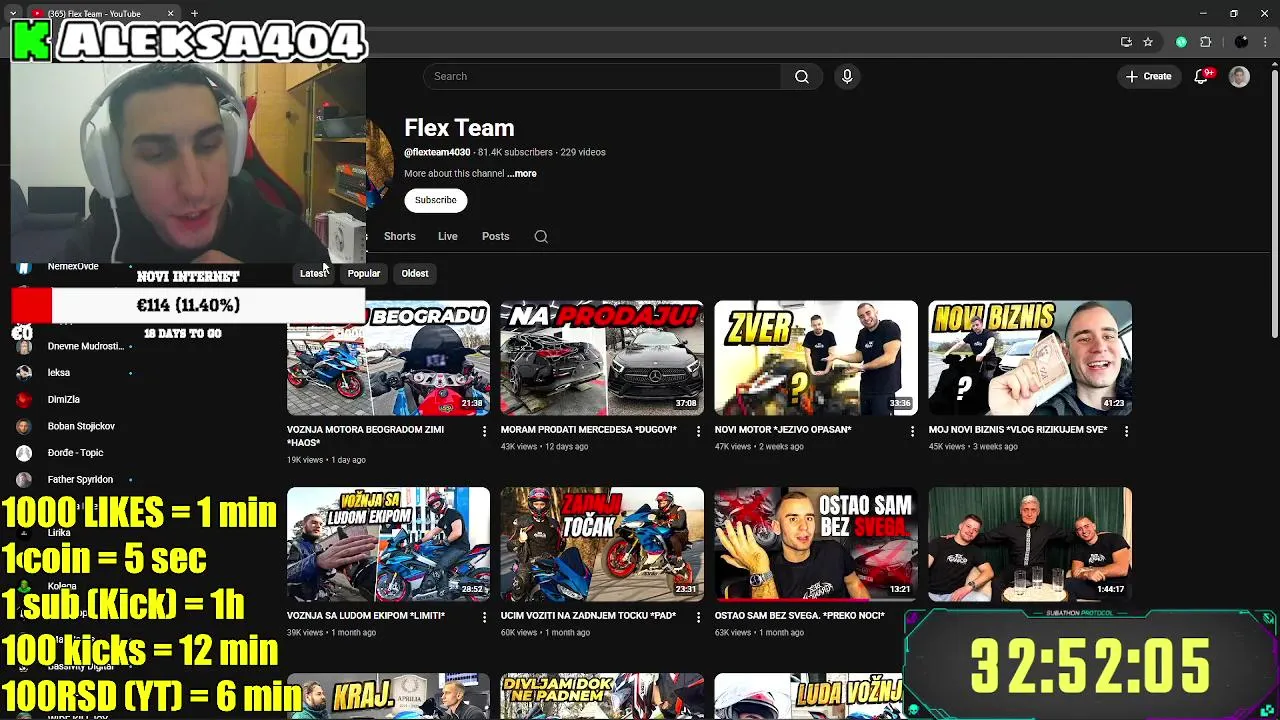The width and height of the screenshot is (1280, 720).
Task: Open the NA PRODAJU Mercedes thumbnail
Action: (x=602, y=358)
